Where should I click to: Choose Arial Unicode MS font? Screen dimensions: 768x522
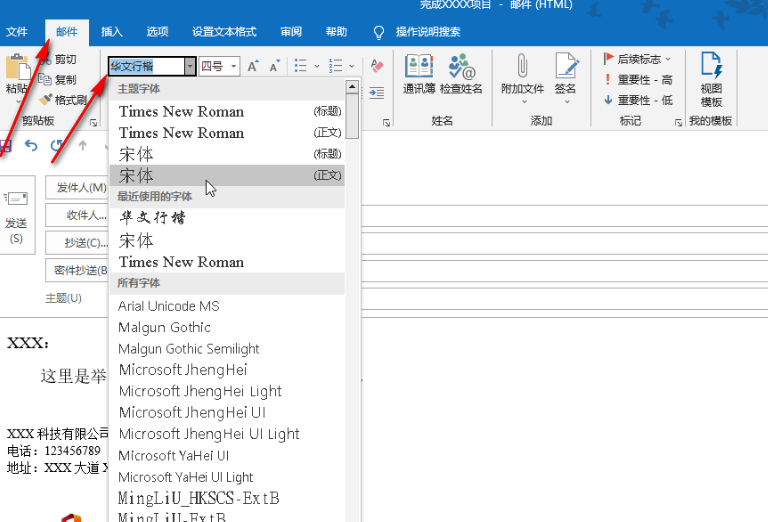click(227, 306)
